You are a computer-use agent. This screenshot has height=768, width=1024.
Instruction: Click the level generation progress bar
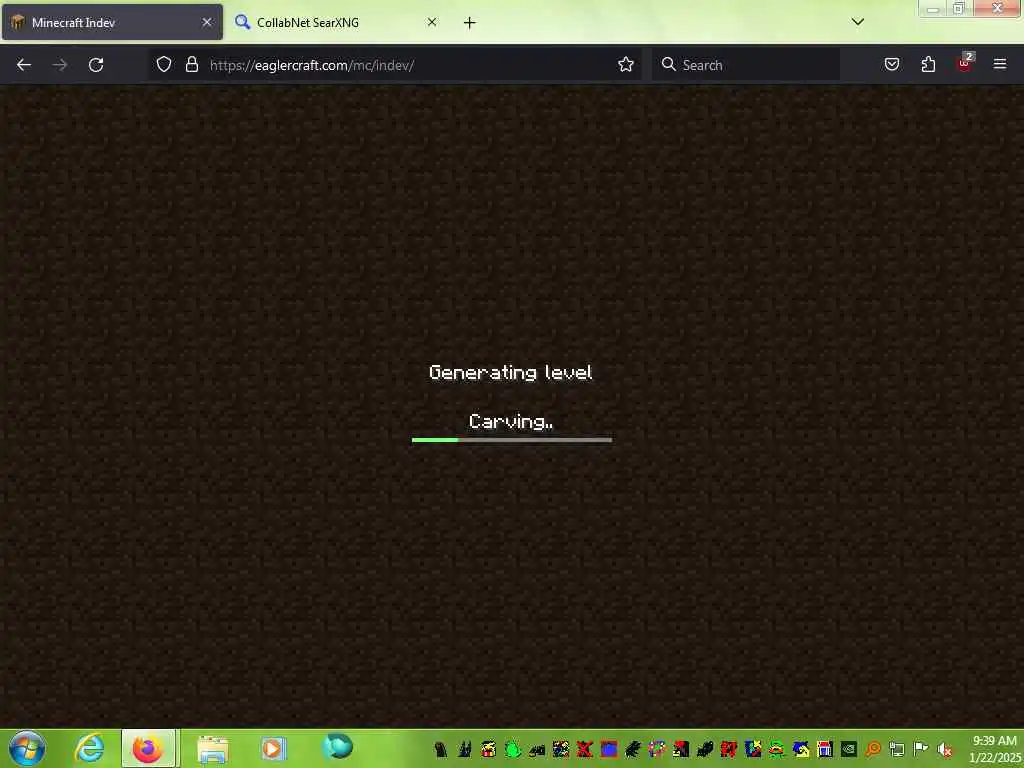(x=512, y=440)
